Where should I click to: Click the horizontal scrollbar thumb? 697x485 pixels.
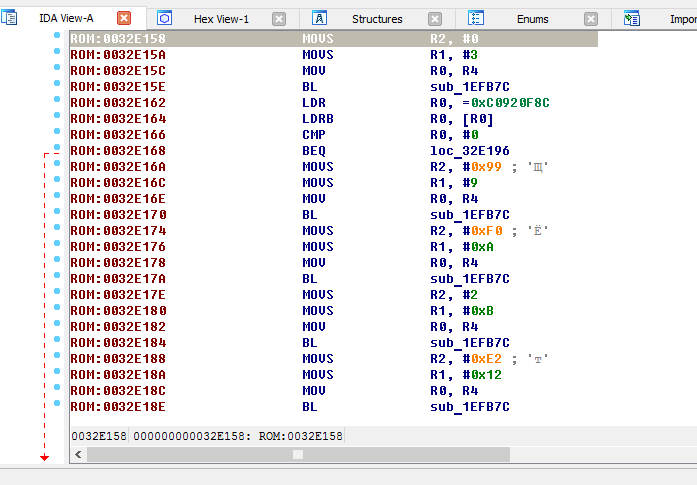297,454
